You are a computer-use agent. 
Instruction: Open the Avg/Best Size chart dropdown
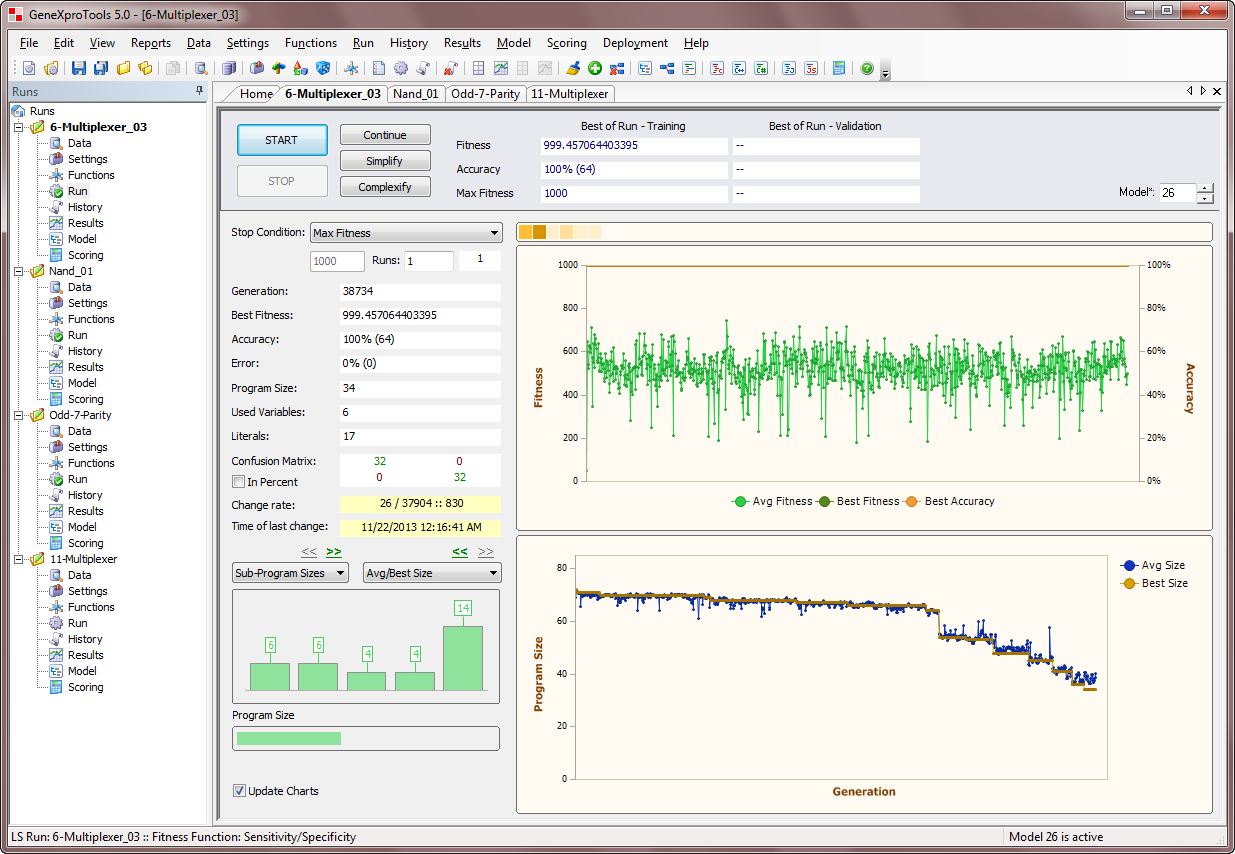tap(432, 573)
